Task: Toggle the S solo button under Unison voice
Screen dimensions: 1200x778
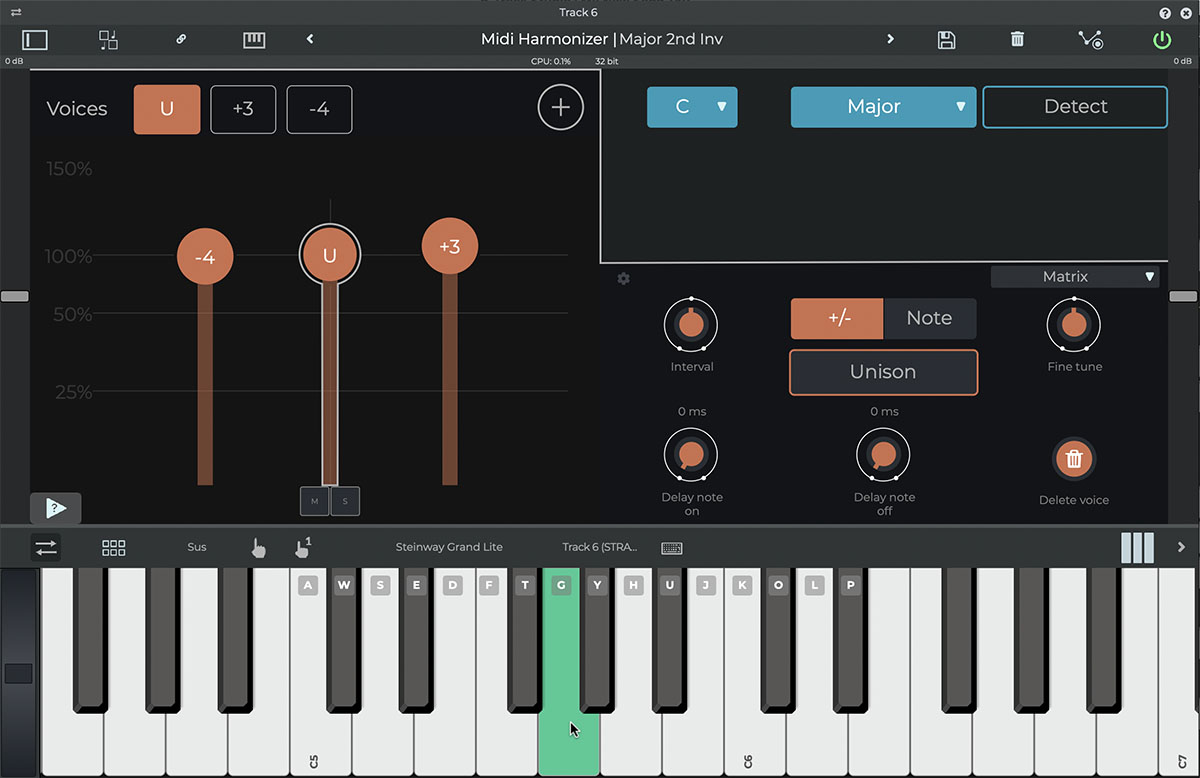Action: point(345,501)
